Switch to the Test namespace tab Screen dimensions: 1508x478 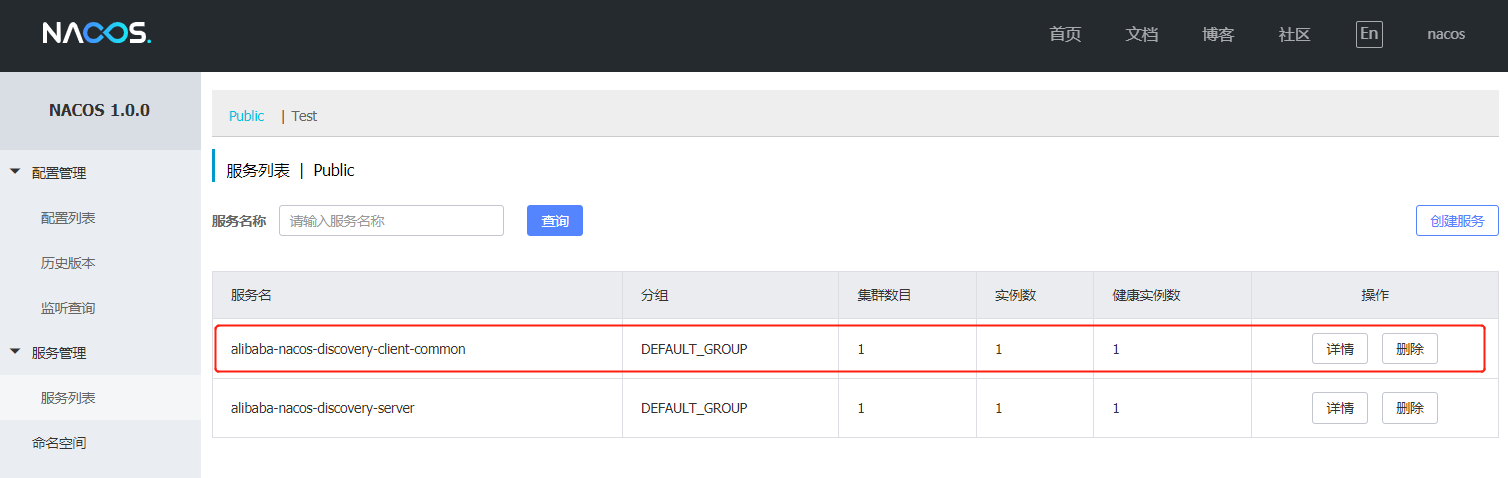(304, 116)
